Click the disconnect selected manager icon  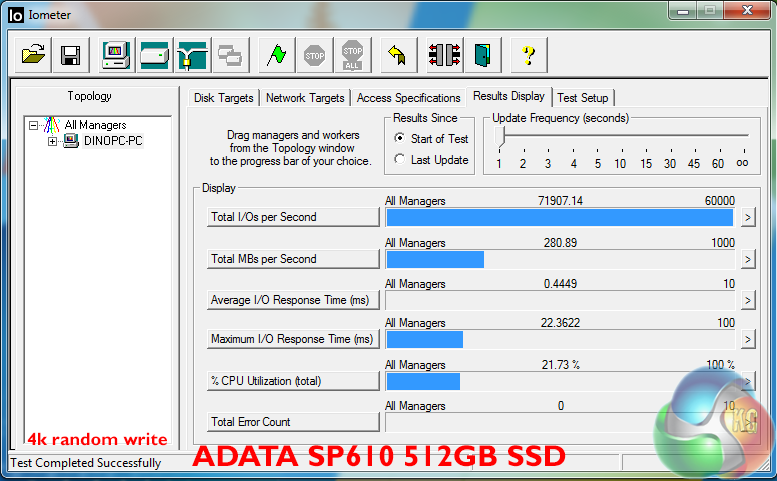[x=444, y=54]
